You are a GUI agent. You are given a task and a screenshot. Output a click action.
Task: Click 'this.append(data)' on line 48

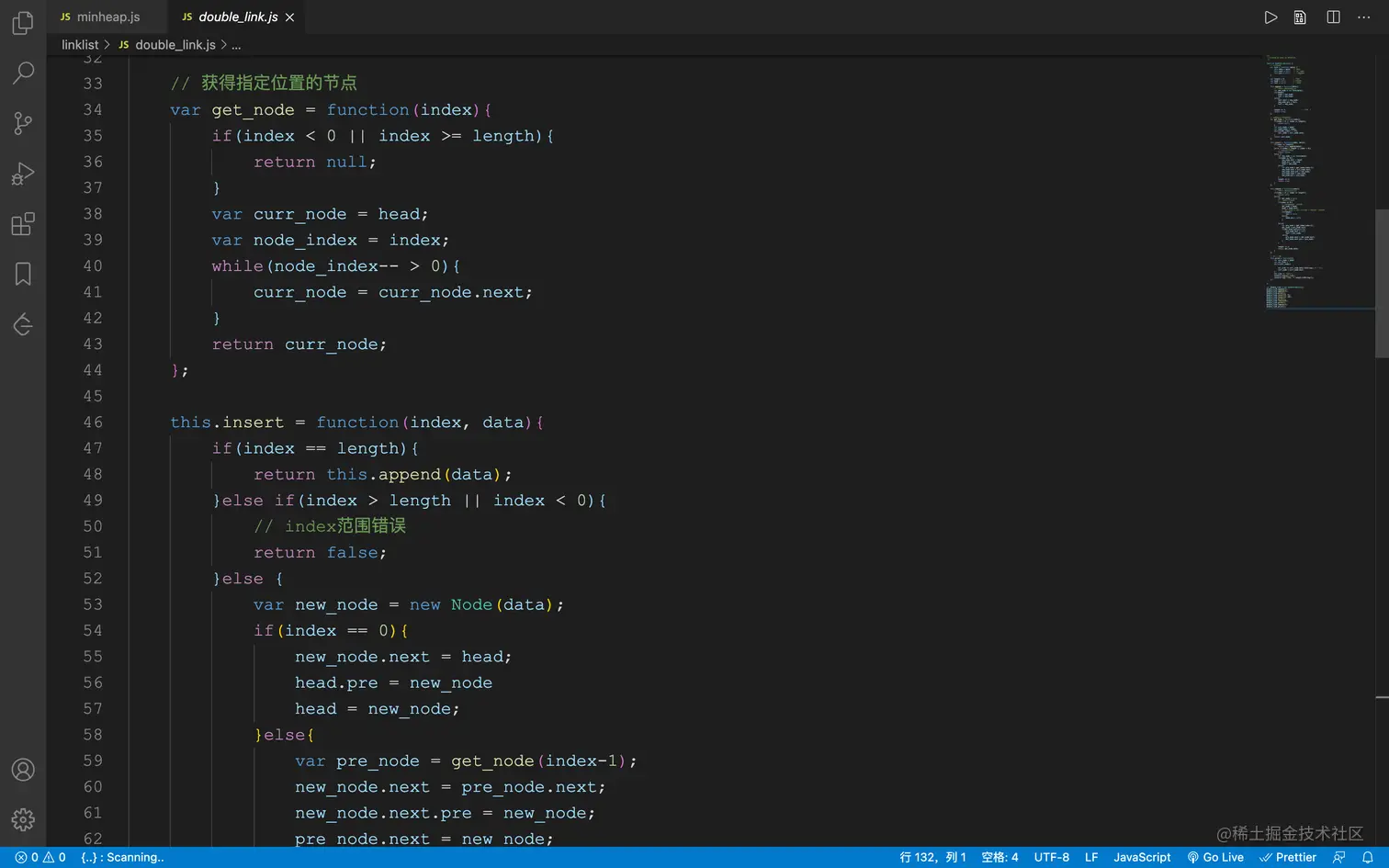pyautogui.click(x=414, y=475)
